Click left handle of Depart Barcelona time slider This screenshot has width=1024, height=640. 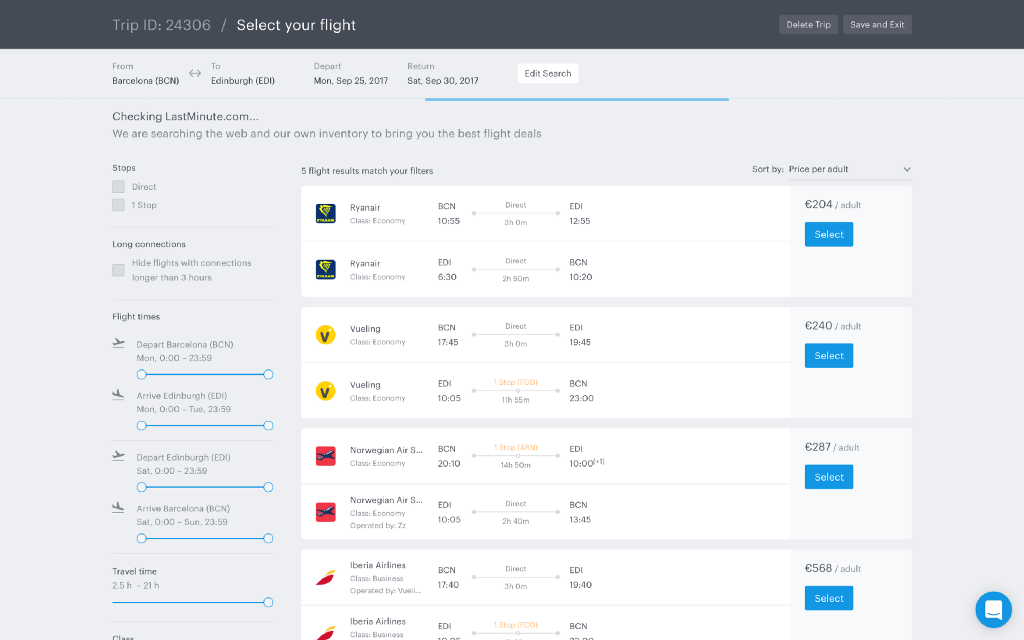(x=142, y=375)
